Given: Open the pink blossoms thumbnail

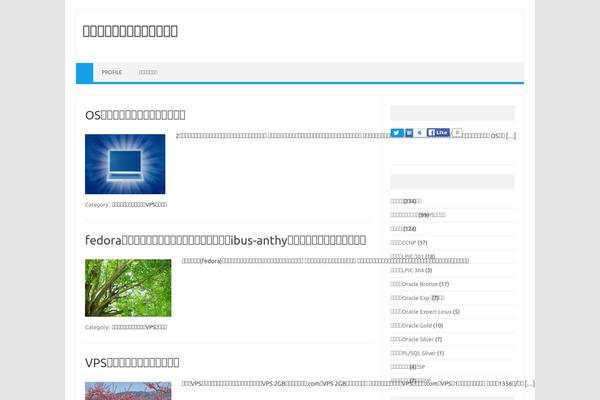Looking at the screenshot, I should 128,391.
